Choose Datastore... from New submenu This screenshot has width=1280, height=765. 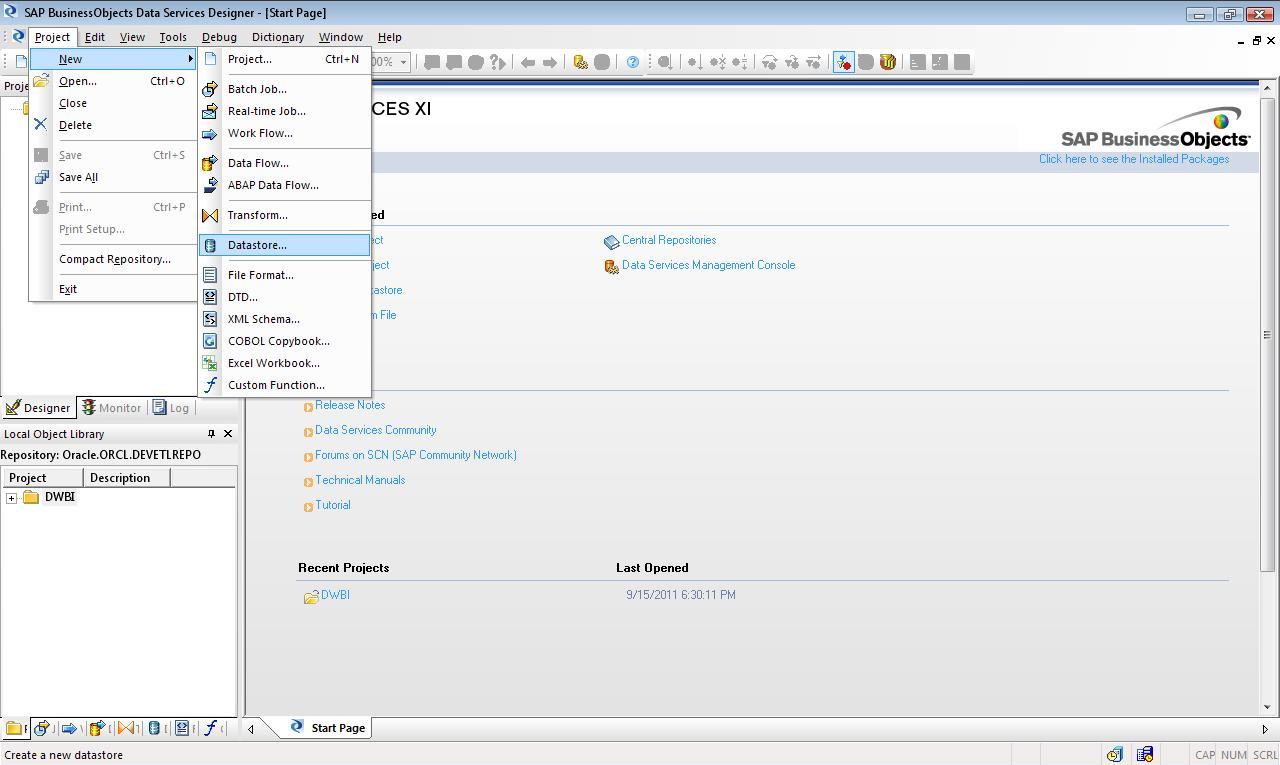tap(285, 245)
